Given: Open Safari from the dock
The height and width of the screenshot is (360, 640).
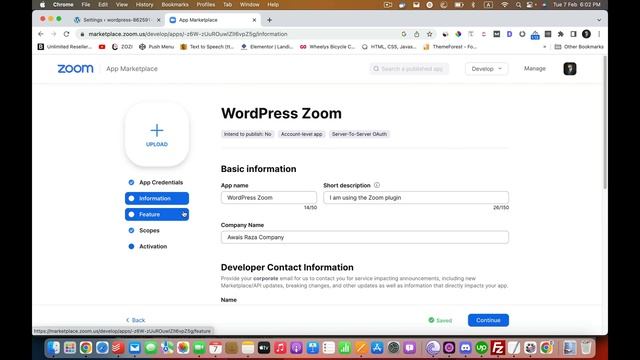Looking at the screenshot, I should 102,348.
